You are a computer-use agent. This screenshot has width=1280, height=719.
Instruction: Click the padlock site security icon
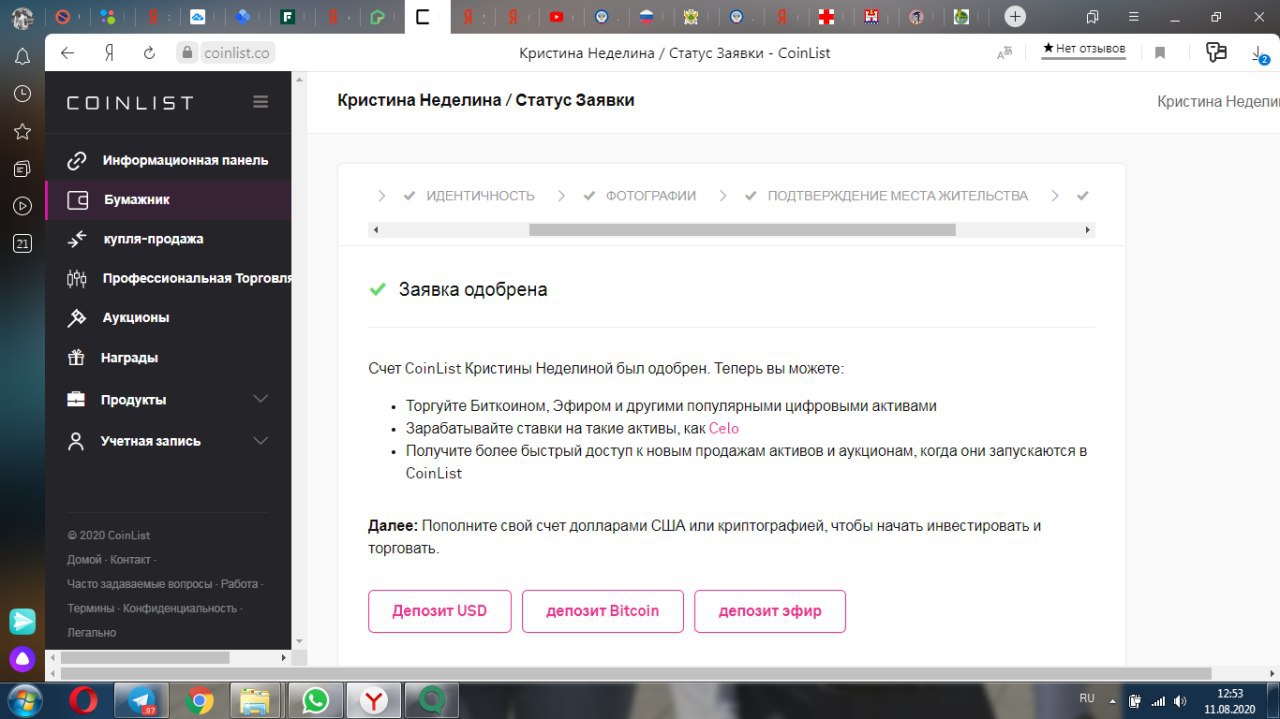click(185, 53)
